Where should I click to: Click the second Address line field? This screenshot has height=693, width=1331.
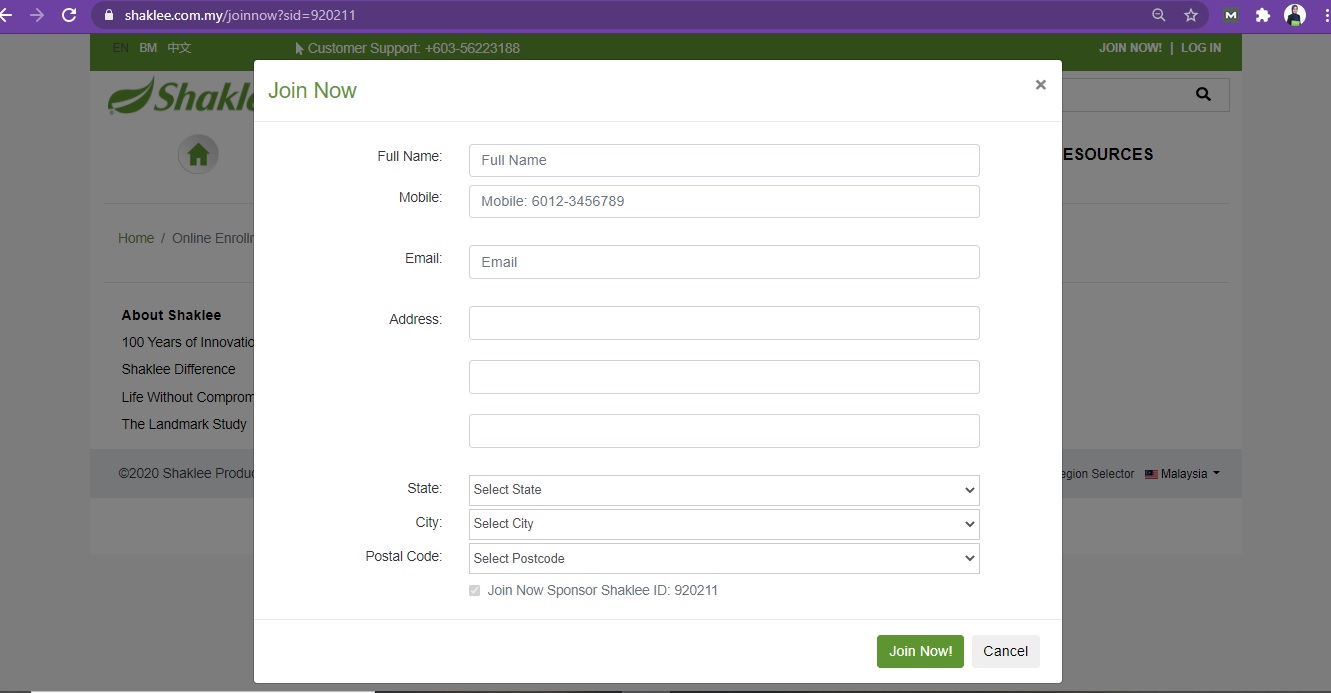click(724, 377)
